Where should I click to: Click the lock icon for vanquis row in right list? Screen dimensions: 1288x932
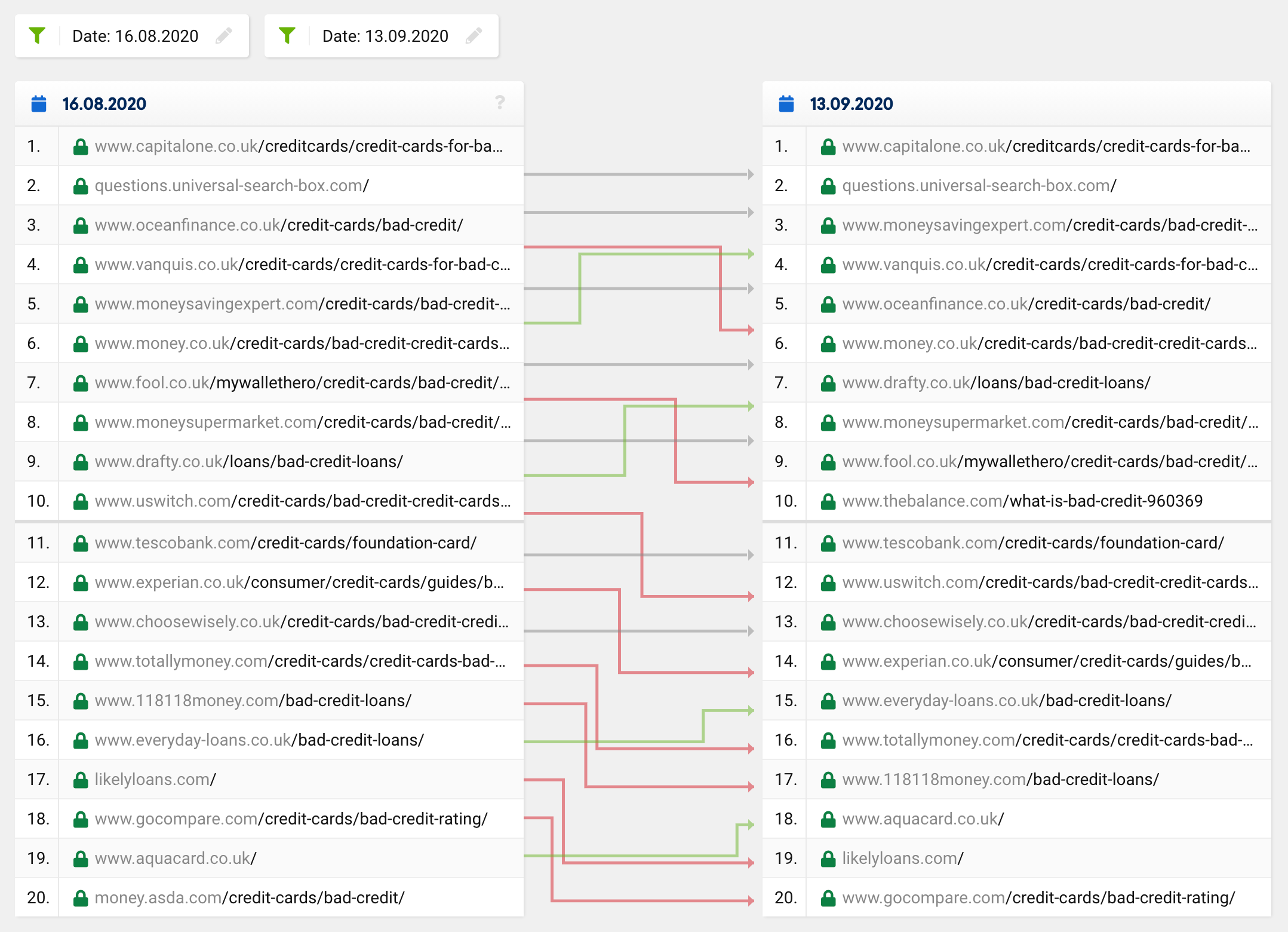(x=828, y=265)
